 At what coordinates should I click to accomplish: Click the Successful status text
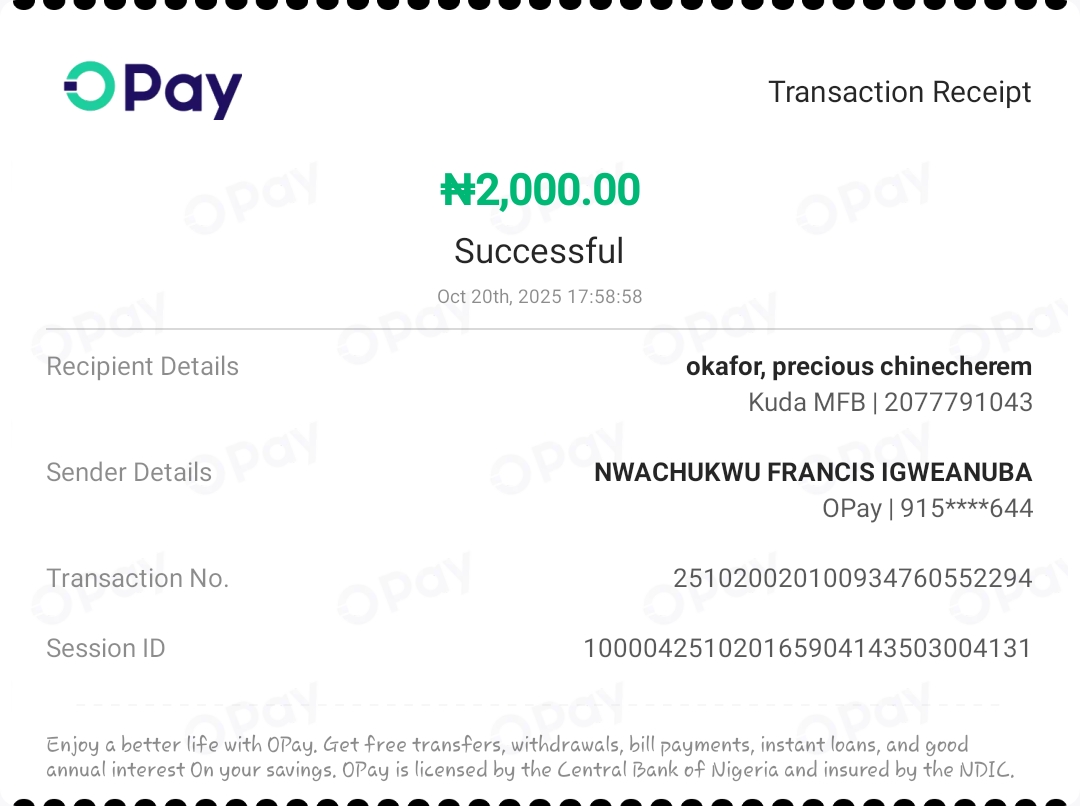click(539, 251)
